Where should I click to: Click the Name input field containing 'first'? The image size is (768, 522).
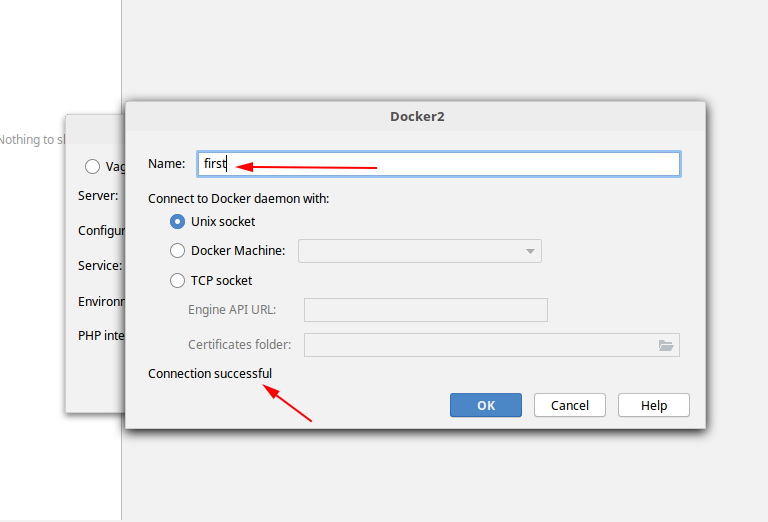pyautogui.click(x=438, y=164)
